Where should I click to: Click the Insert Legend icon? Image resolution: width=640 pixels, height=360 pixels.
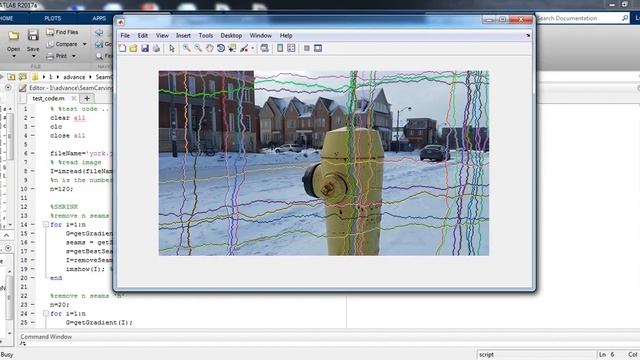pyautogui.click(x=291, y=48)
